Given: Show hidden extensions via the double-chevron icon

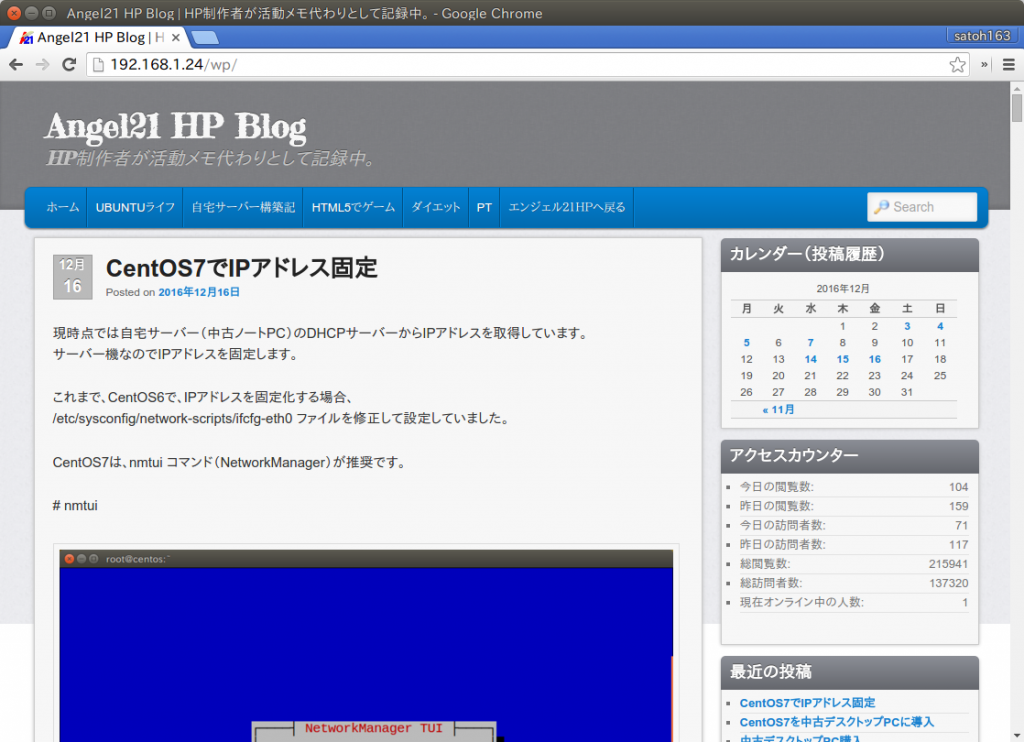Looking at the screenshot, I should point(984,65).
